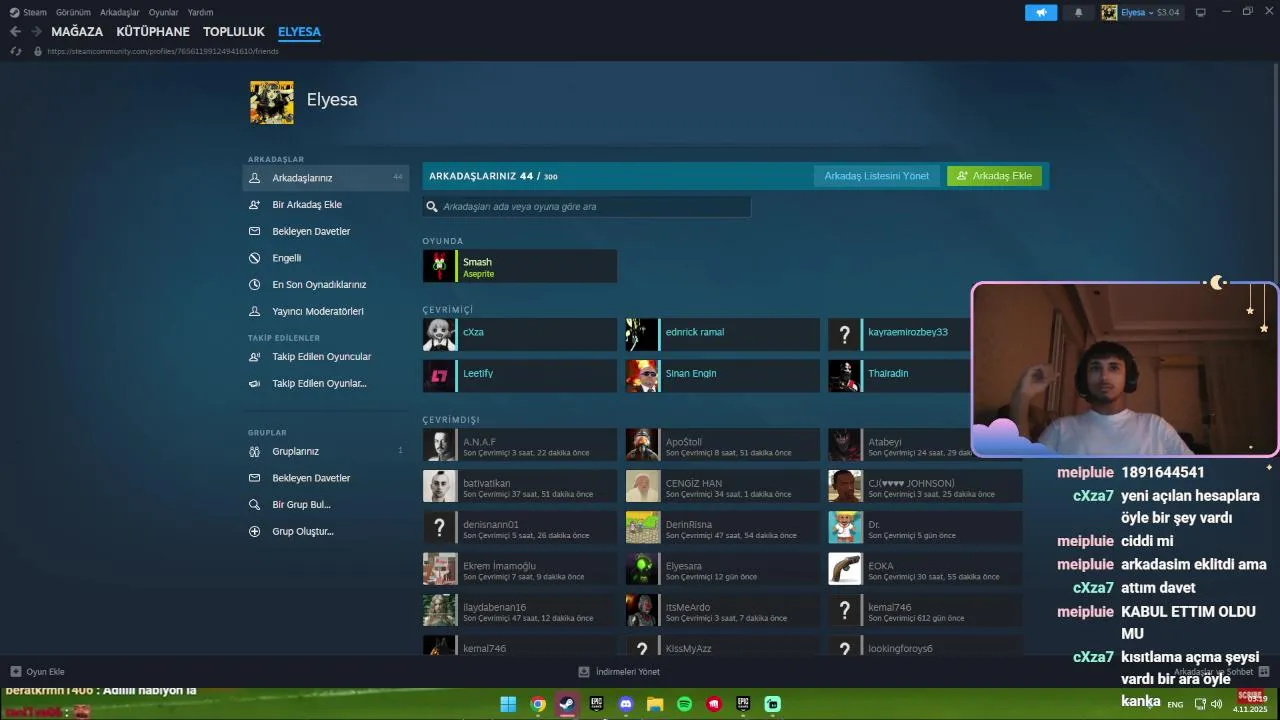Open File Explorer from taskbar
The width and height of the screenshot is (1280, 720).
point(655,704)
